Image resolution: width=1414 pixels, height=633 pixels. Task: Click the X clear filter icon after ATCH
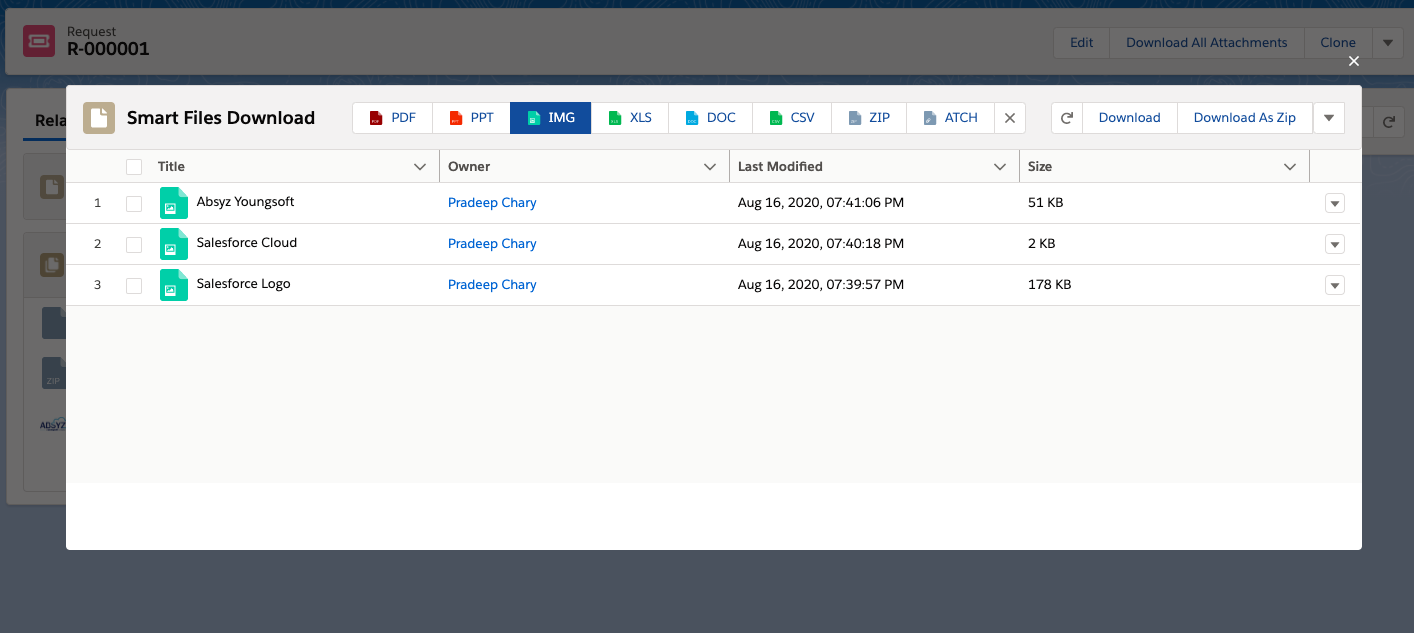(1009, 118)
